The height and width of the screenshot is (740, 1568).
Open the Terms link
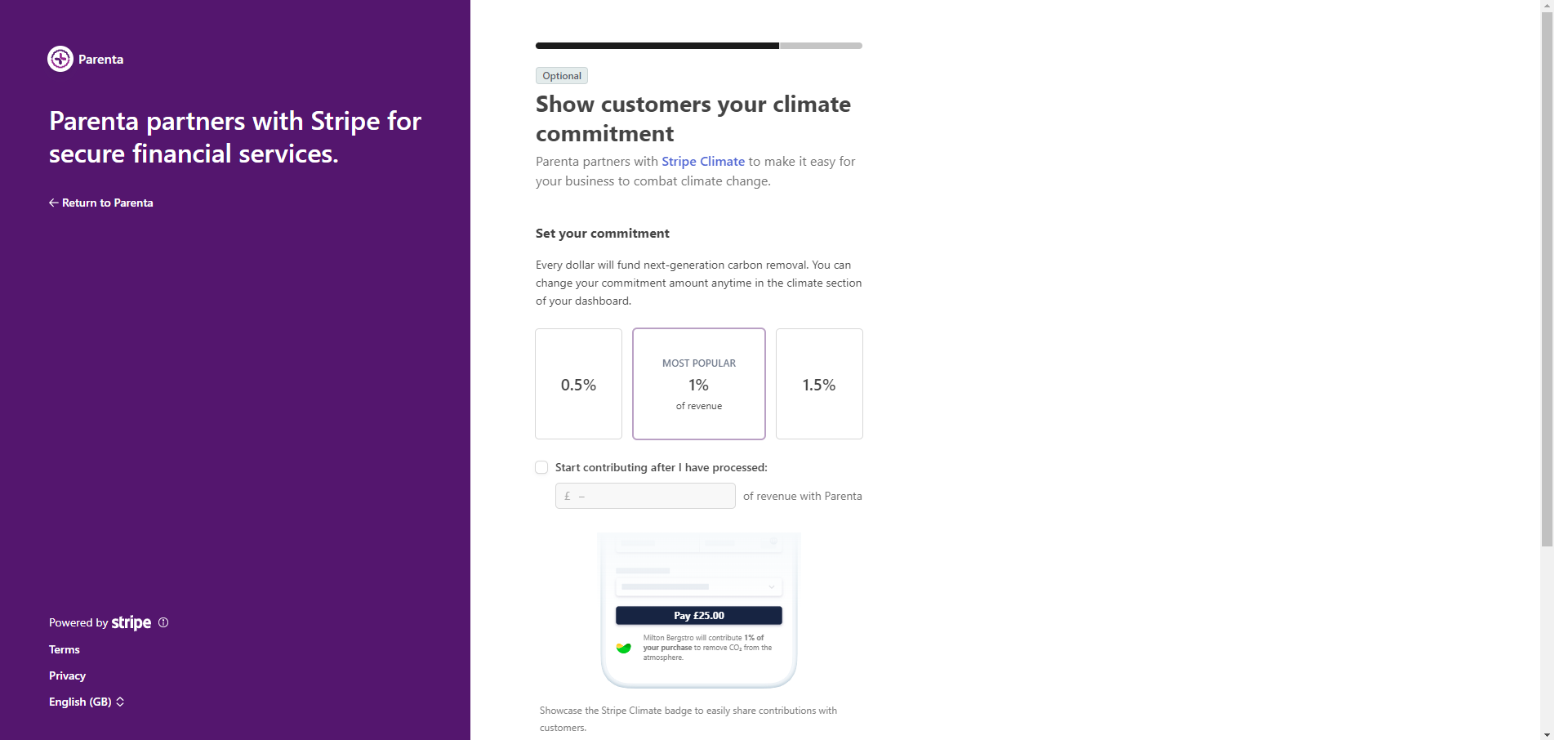point(65,649)
